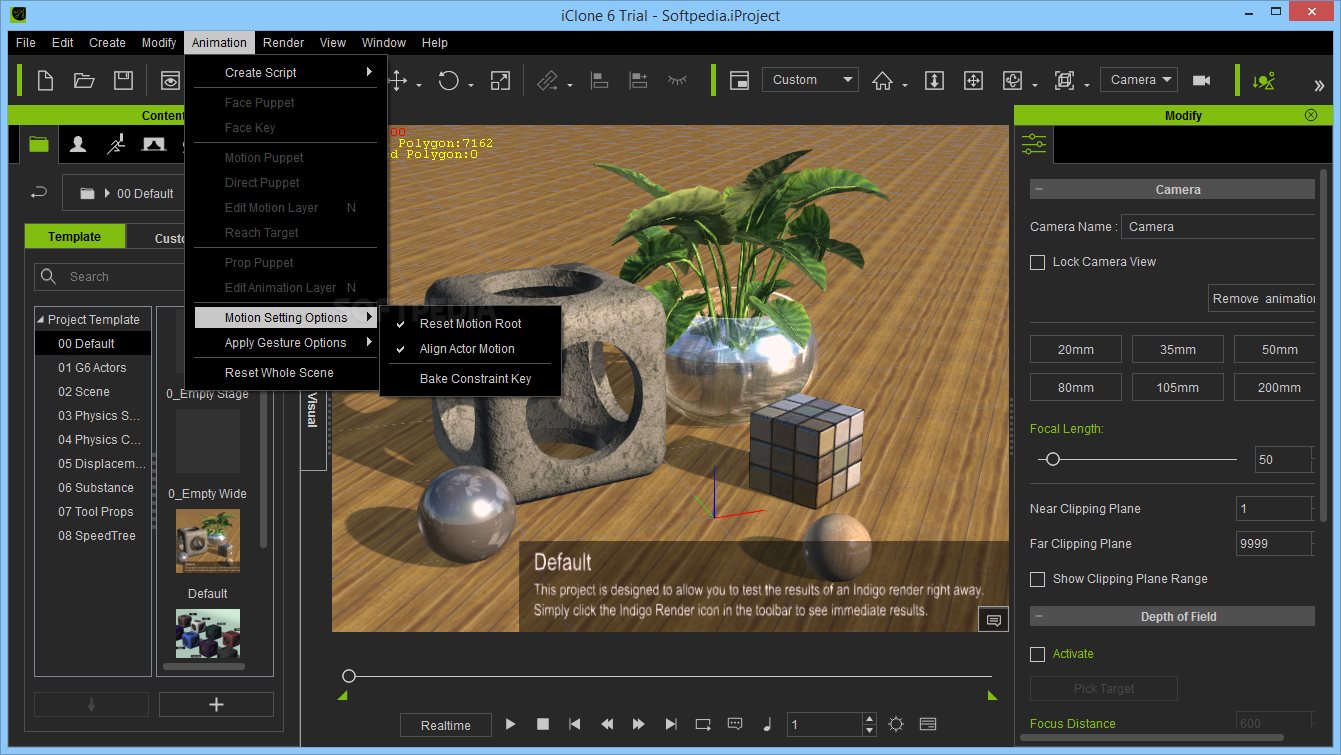Click the preview window layout icon
1341x755 pixels.
pyautogui.click(x=739, y=80)
